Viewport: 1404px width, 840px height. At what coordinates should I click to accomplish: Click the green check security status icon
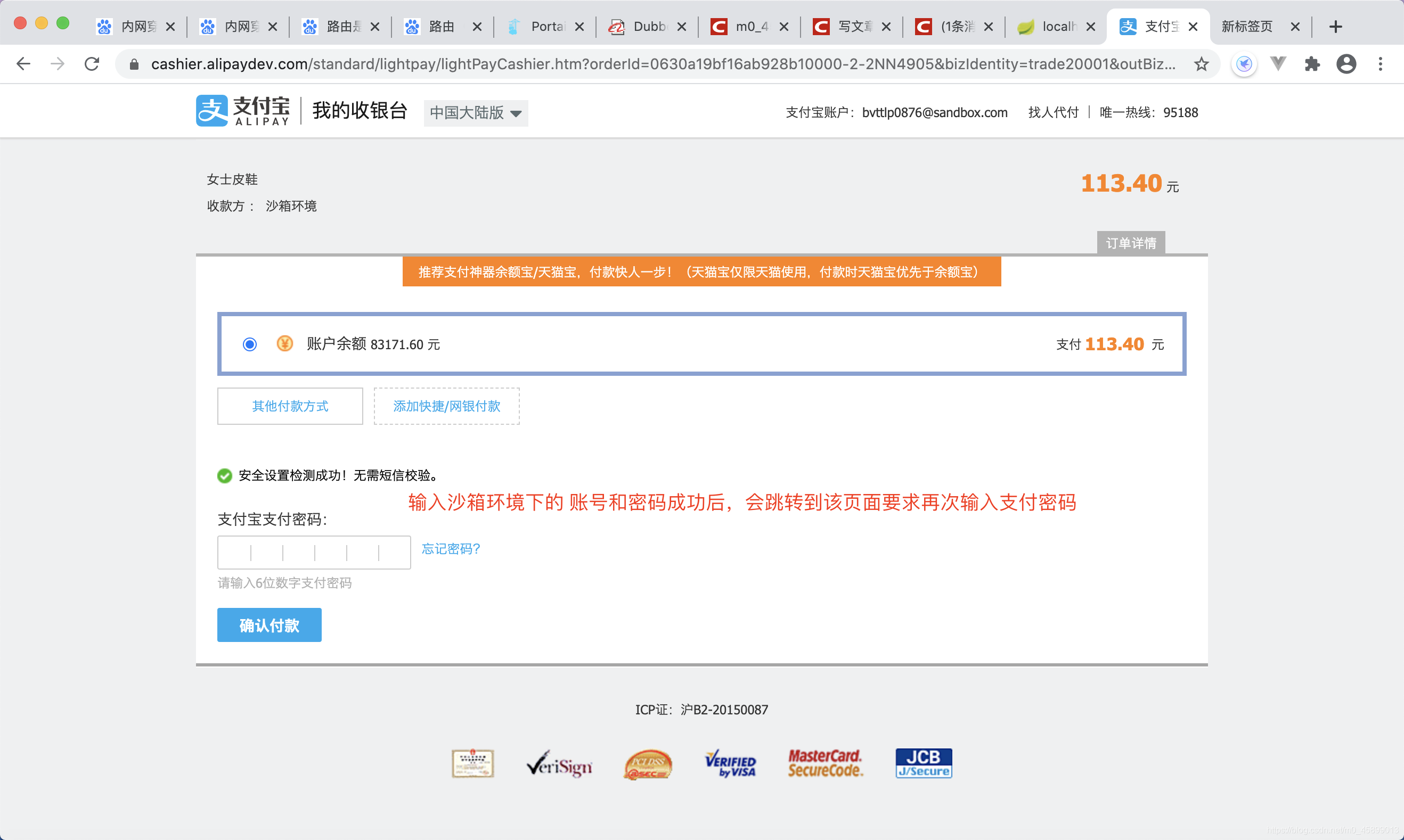point(225,475)
